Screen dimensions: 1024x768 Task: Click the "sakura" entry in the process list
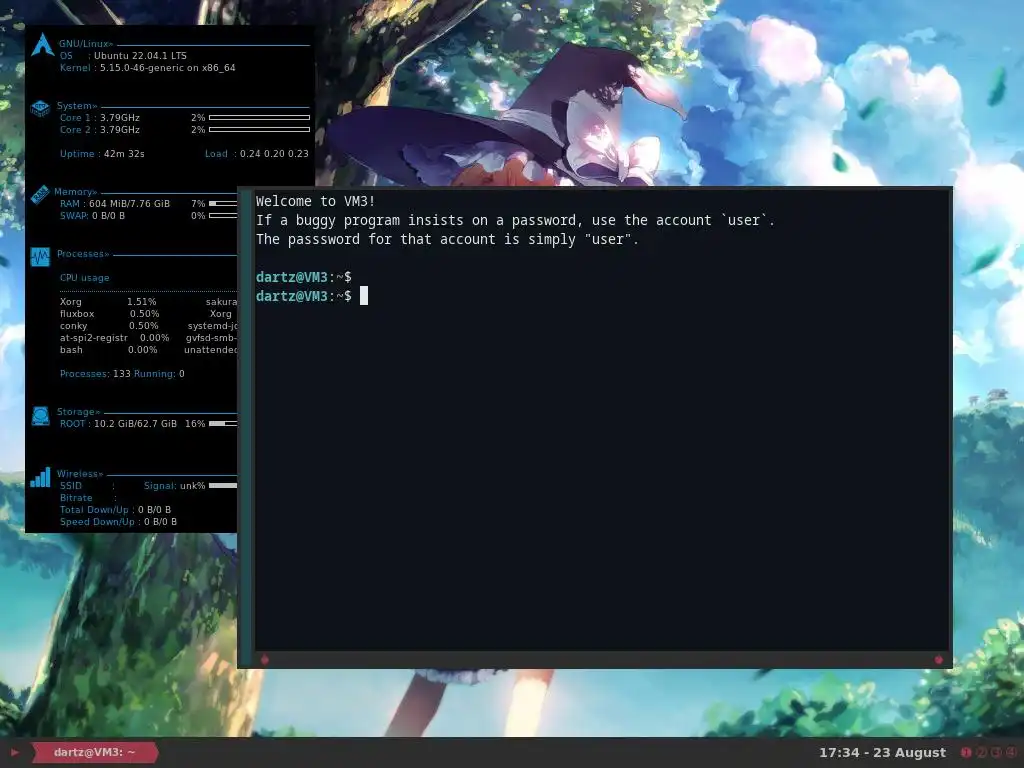click(221, 302)
